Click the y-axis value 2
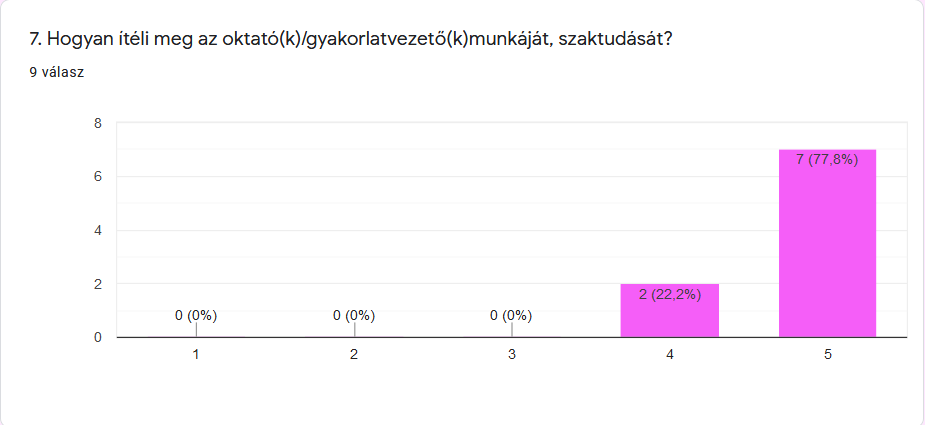This screenshot has height=425, width=925. tap(98, 284)
